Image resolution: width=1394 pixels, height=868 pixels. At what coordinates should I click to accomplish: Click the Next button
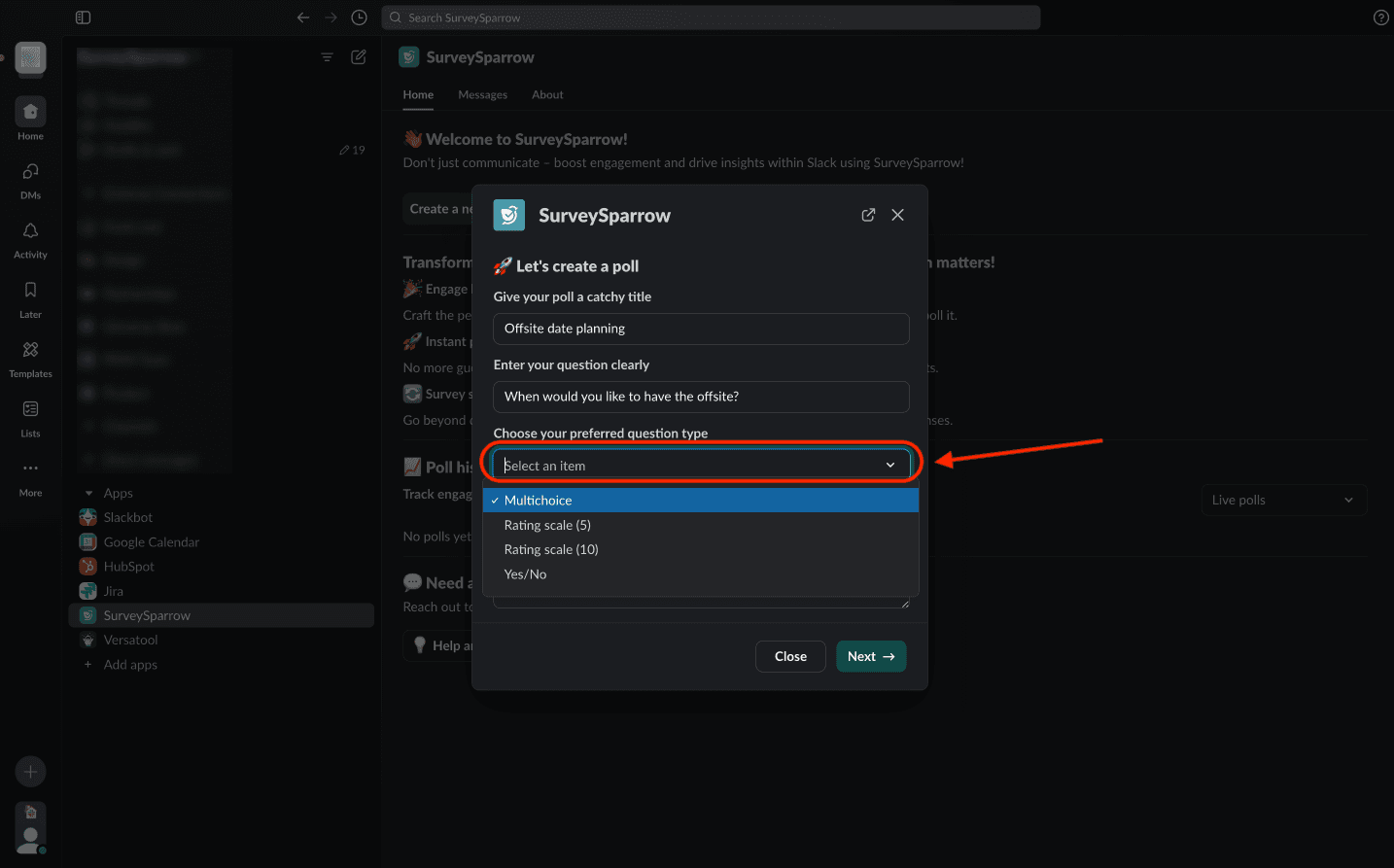pyautogui.click(x=870, y=657)
